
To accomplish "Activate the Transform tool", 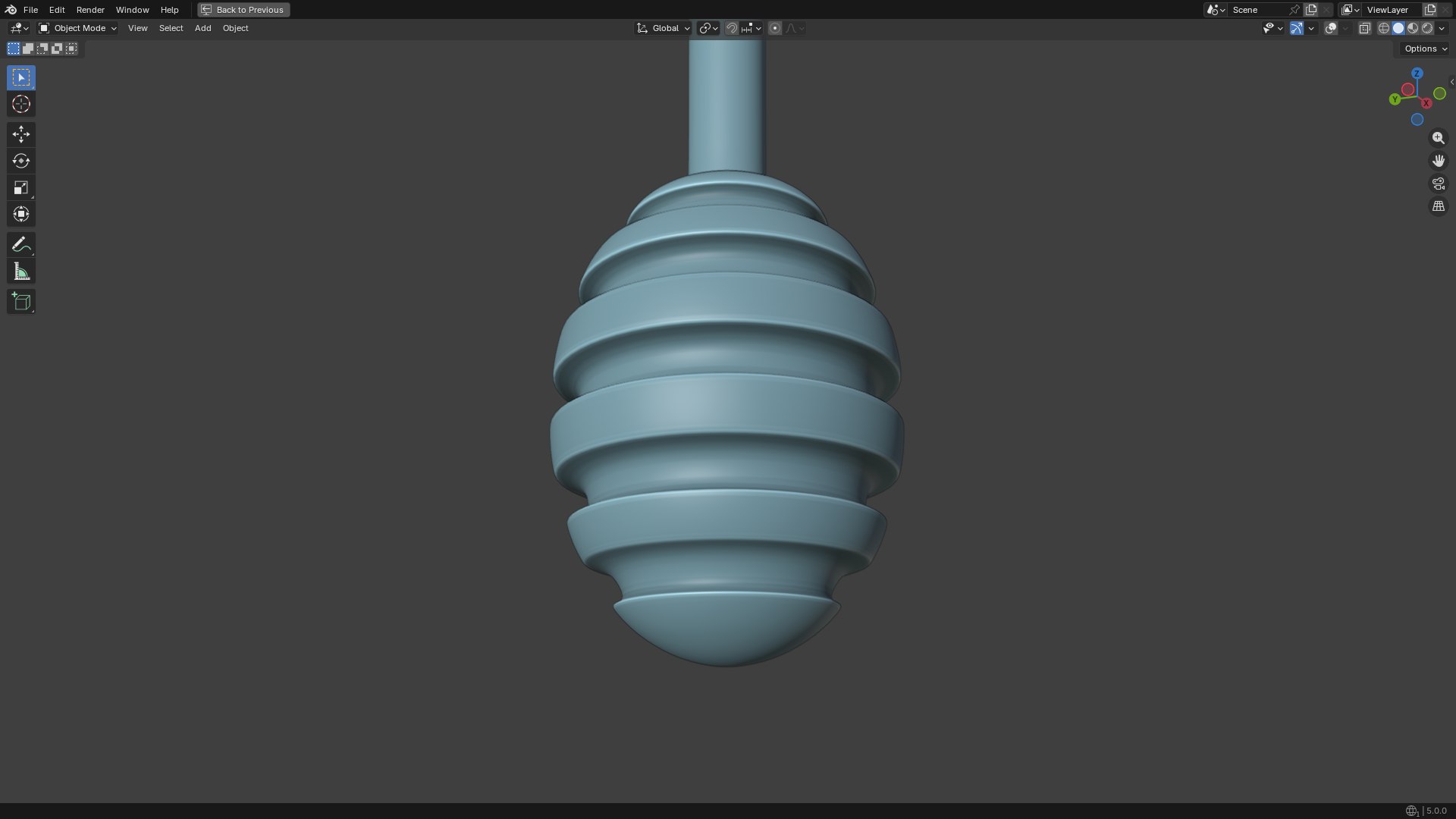I will [x=21, y=214].
